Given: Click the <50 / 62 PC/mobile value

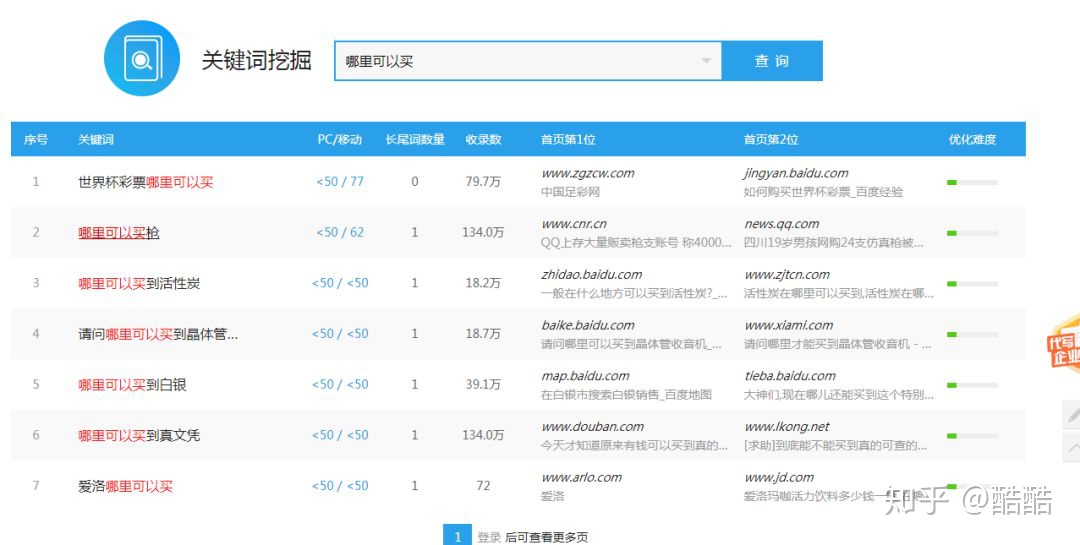Looking at the screenshot, I should [340, 232].
